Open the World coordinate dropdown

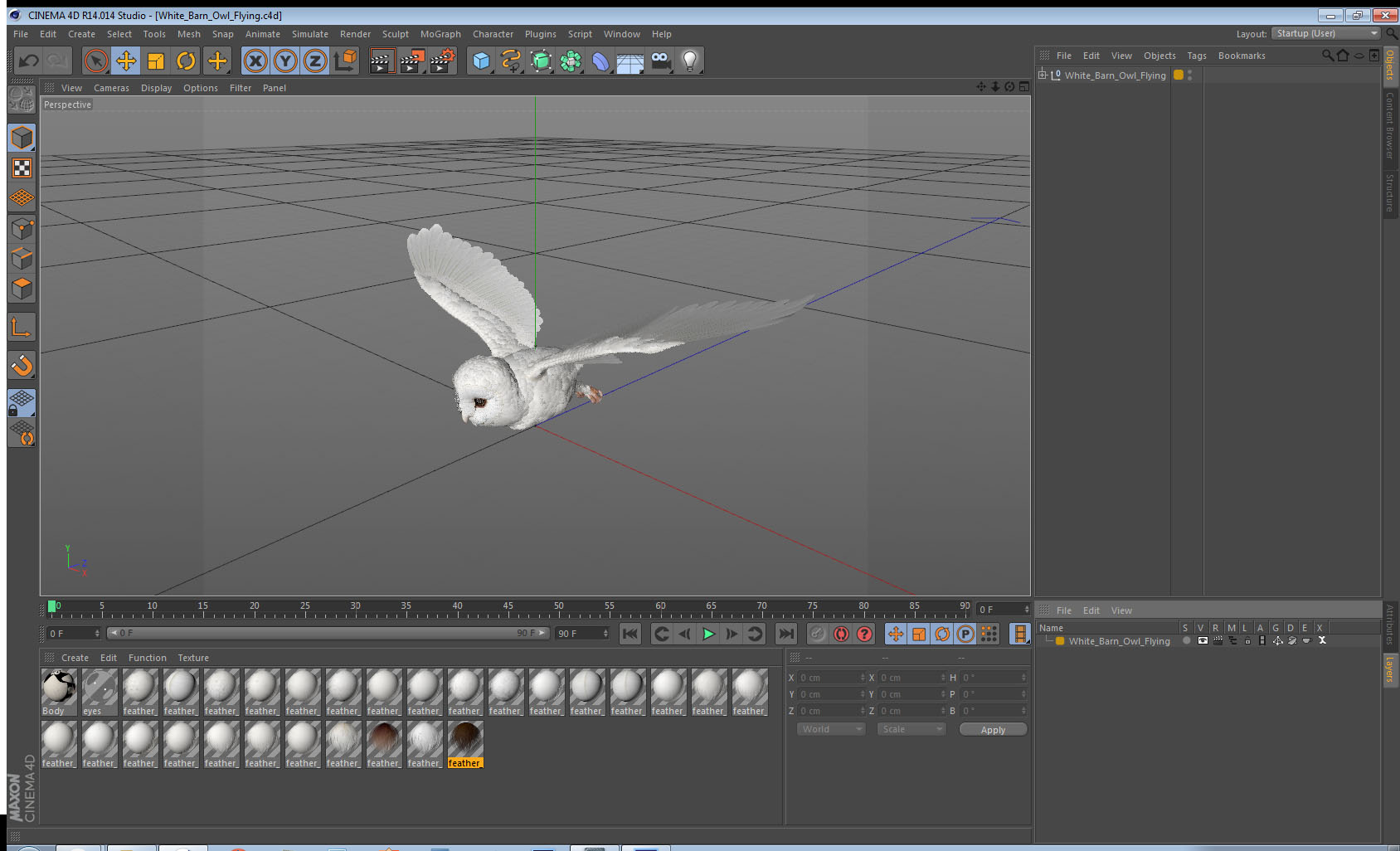pos(832,729)
